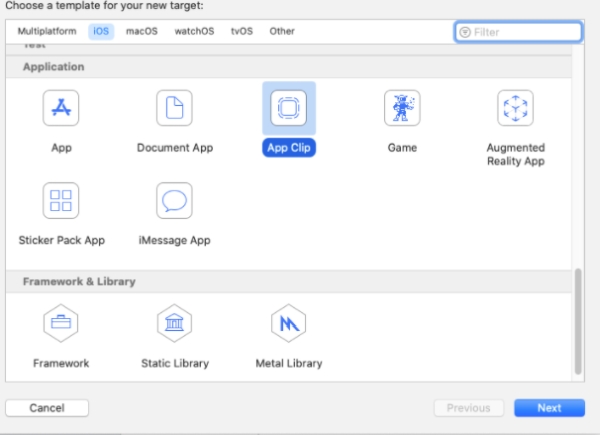This screenshot has width=600, height=435.
Task: Click the iMessage App label
Action: [x=174, y=240]
